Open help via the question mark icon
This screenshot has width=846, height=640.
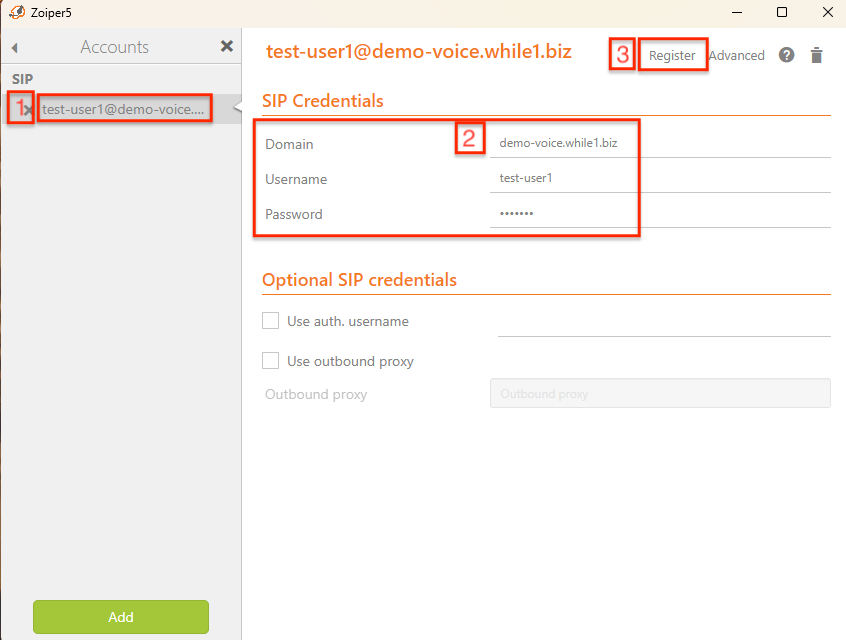tap(787, 55)
